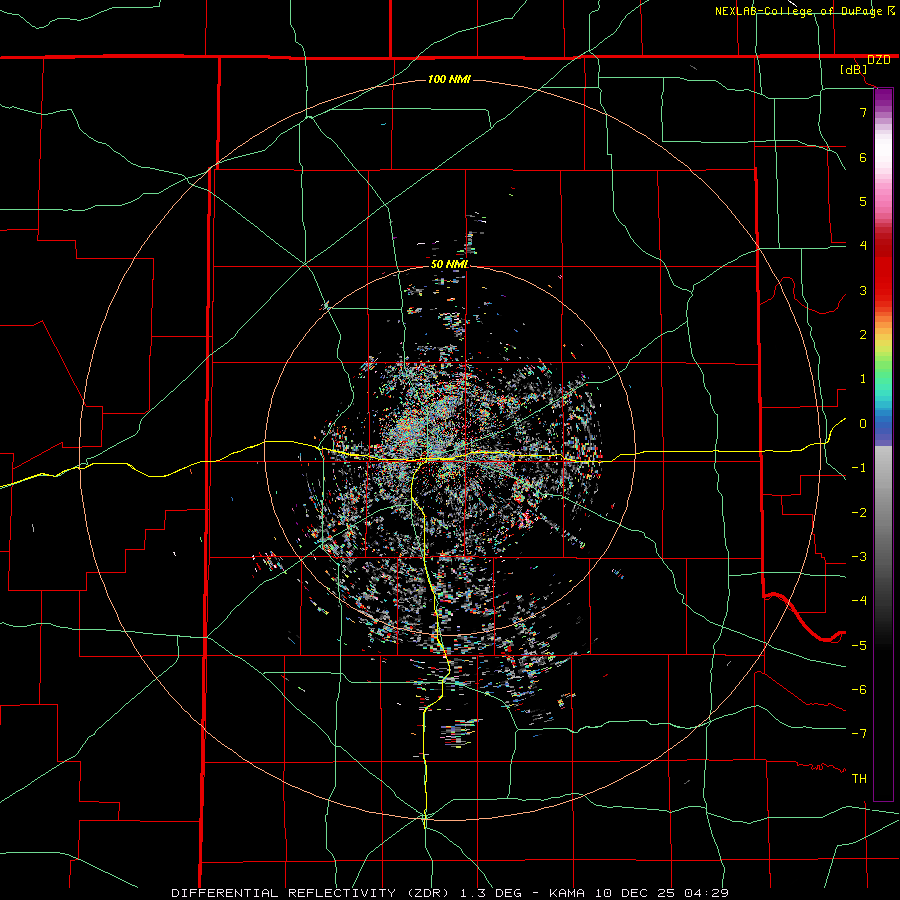The height and width of the screenshot is (900, 900).
Task: Select the "-5" value on the dB scale
Action: pyautogui.click(x=859, y=646)
